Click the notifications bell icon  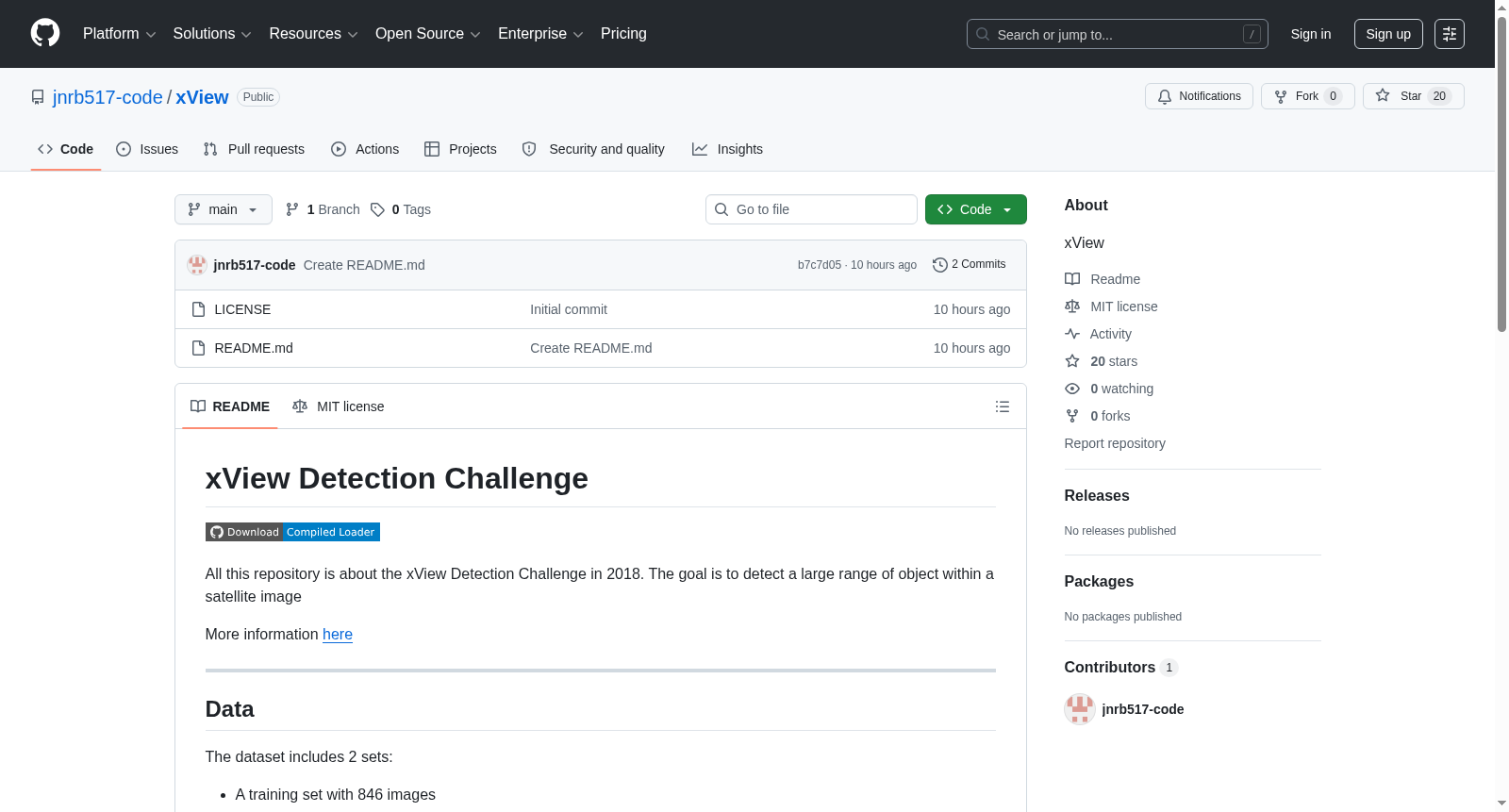coord(1165,96)
